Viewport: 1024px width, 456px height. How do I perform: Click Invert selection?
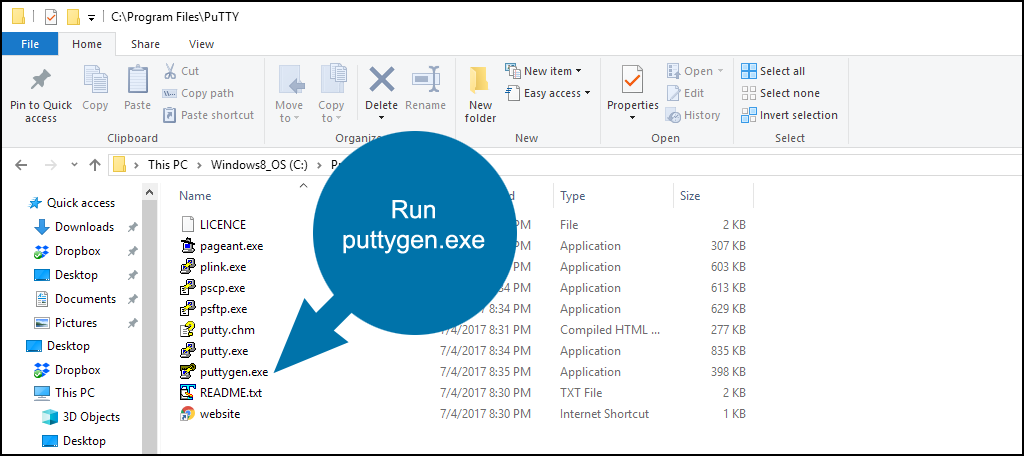click(x=790, y=115)
